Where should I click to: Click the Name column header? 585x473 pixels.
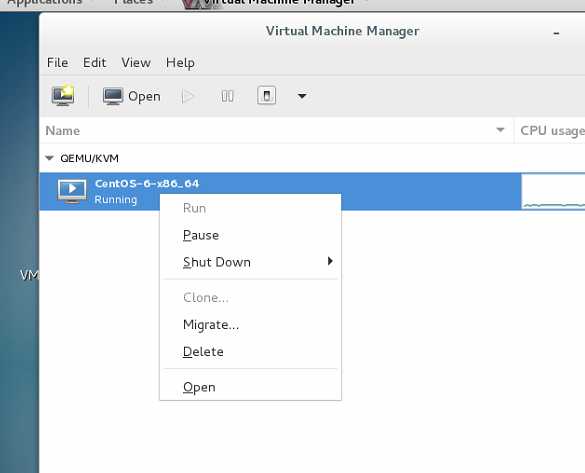(276, 131)
